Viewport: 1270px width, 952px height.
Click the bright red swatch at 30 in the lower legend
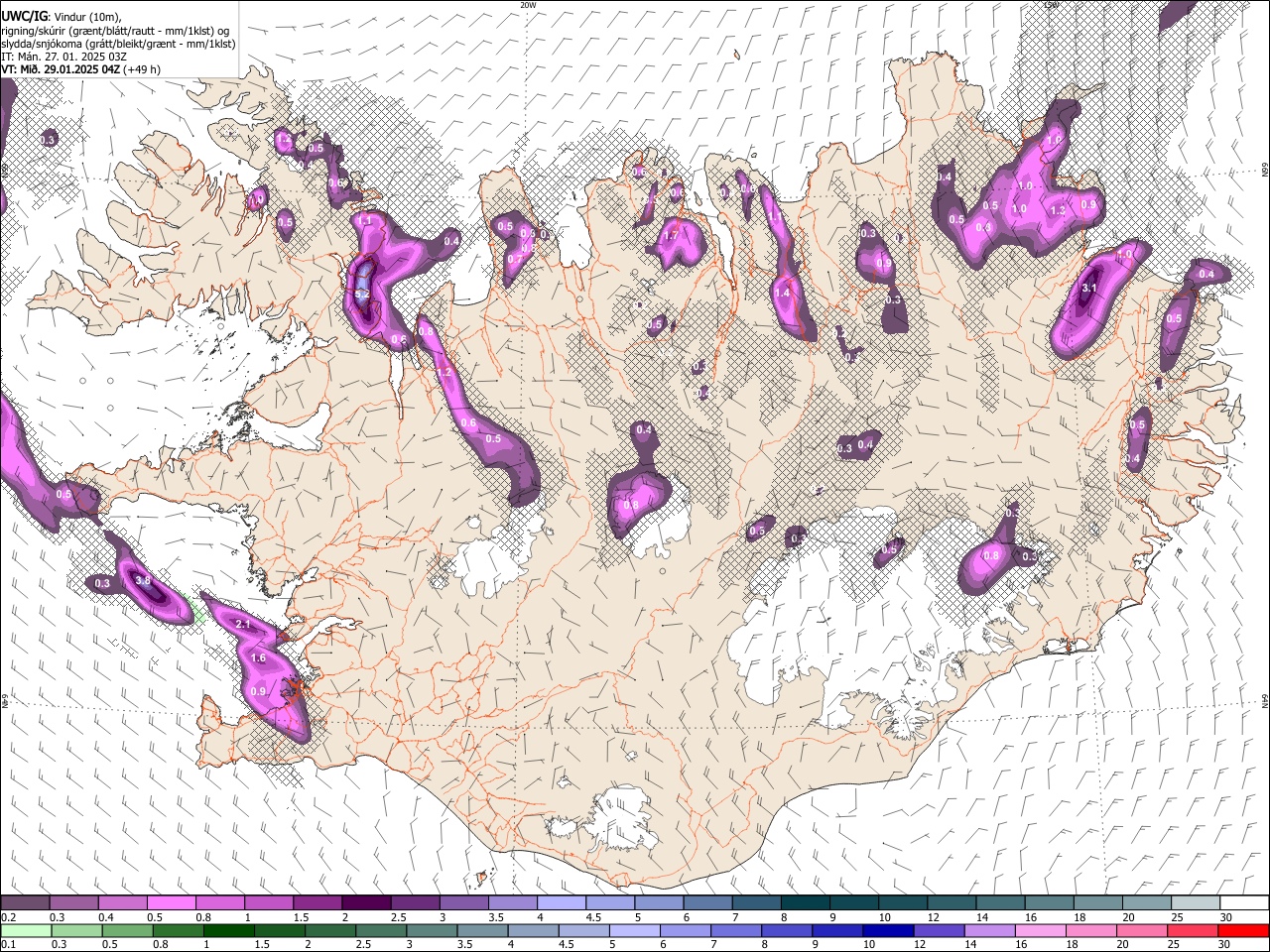(x=1243, y=930)
